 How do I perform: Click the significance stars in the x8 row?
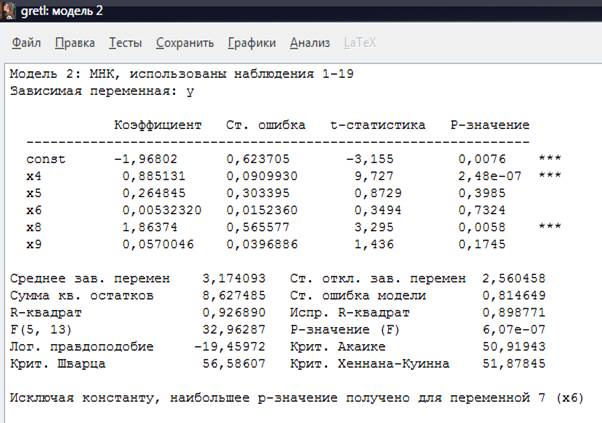point(550,226)
